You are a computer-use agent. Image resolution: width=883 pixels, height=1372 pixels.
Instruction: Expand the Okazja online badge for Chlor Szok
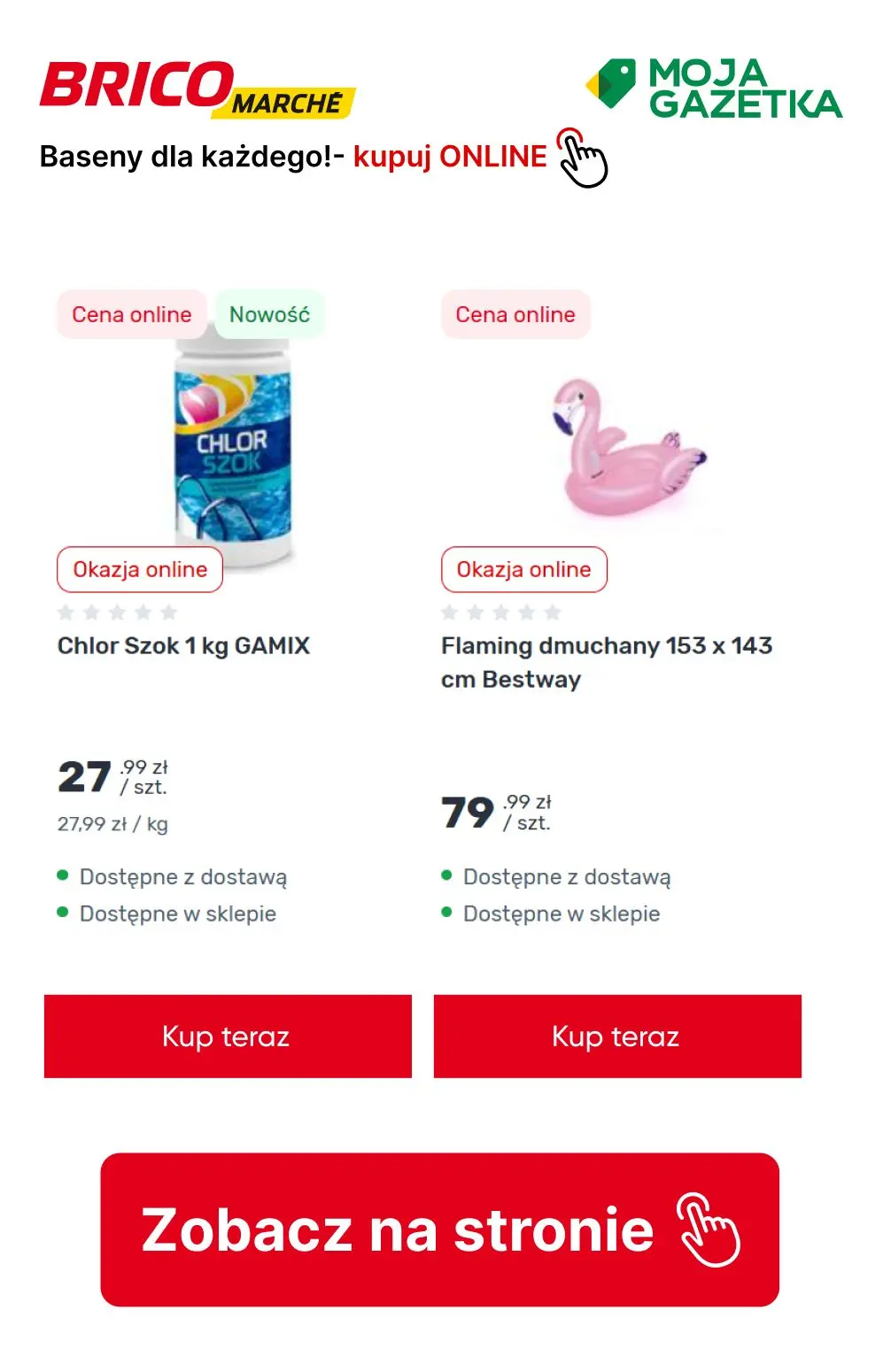(x=140, y=569)
